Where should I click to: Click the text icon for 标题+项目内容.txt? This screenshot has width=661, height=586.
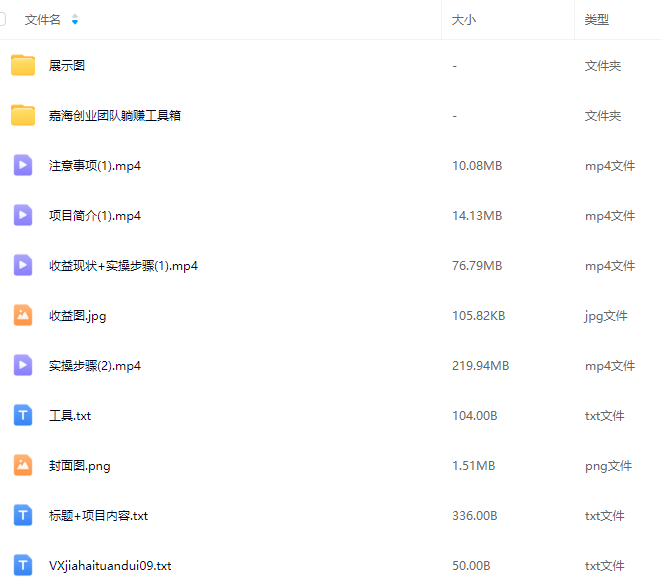[23, 516]
